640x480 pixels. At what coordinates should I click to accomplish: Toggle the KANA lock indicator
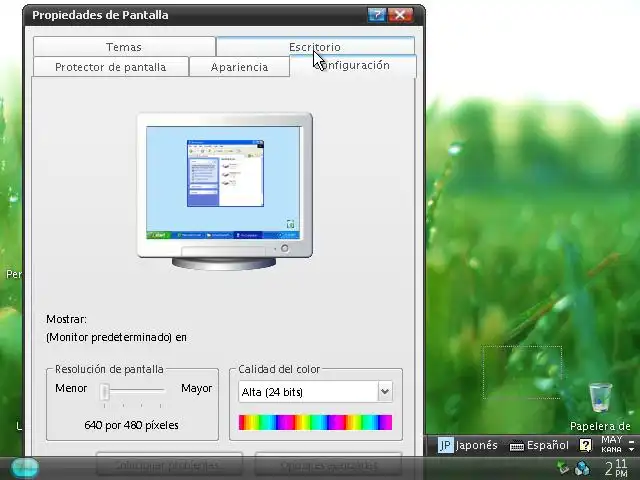[611, 449]
